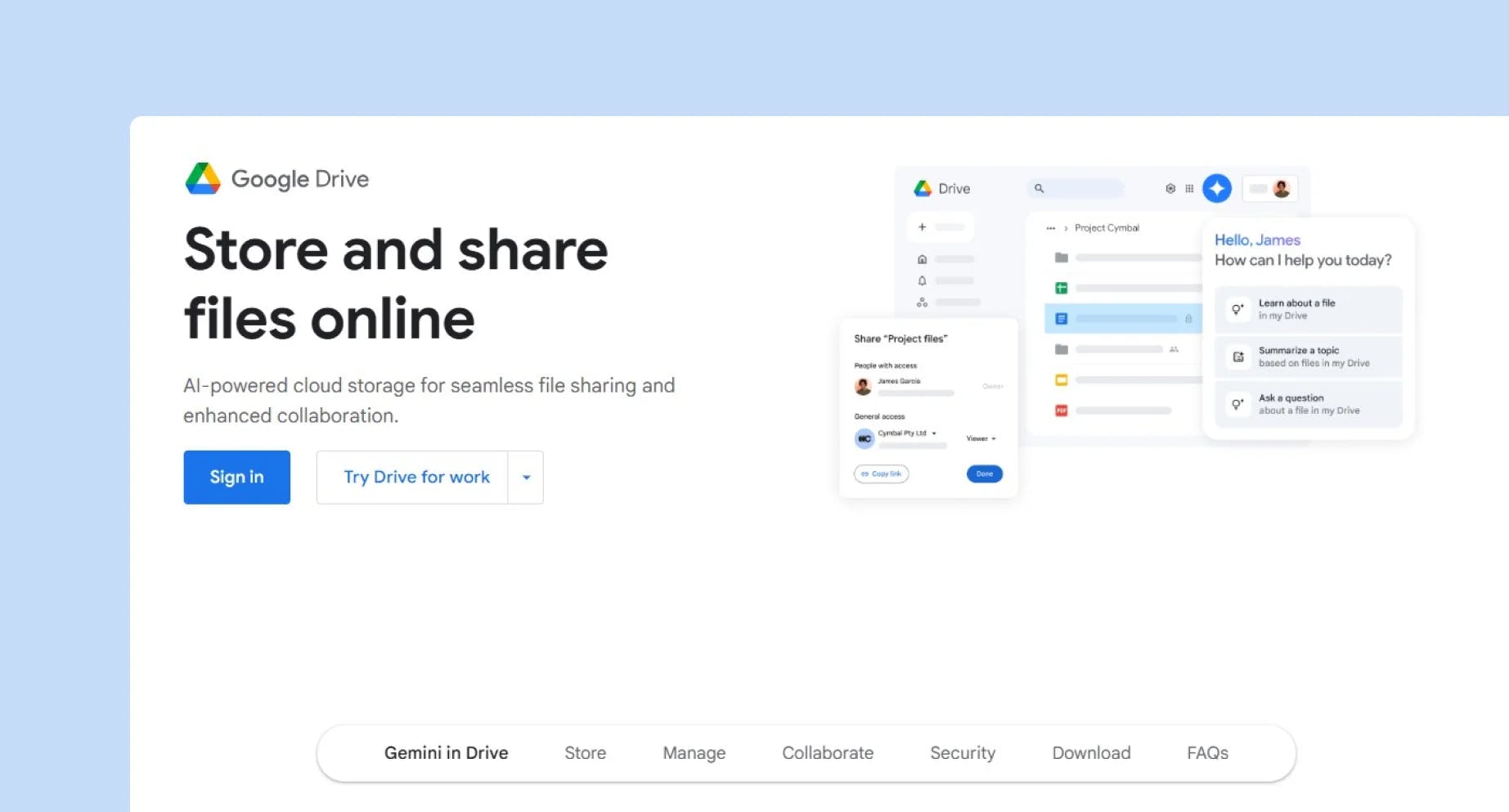Open the Viewer role dropdown in share dialog
This screenshot has height=812, width=1509.
[x=981, y=439]
